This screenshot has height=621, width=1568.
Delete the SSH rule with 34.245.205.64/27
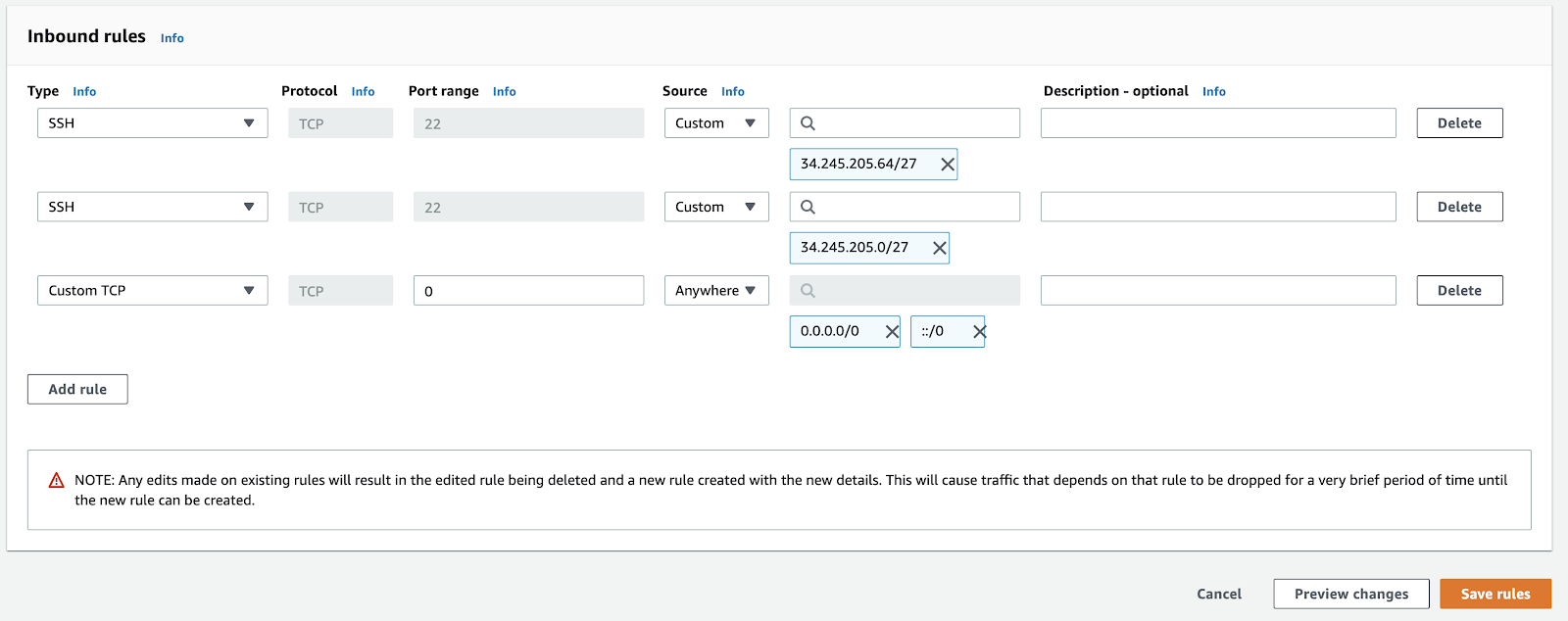[x=1459, y=123]
